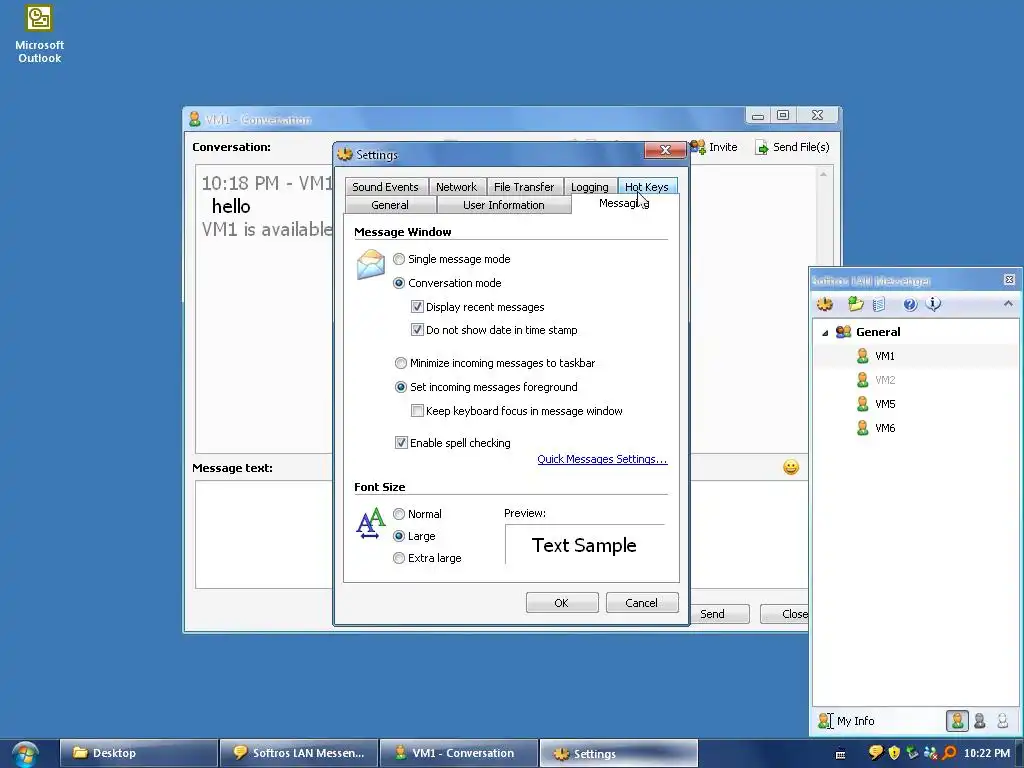Click Invite in conversation window
This screenshot has height=768, width=1024.
coord(714,147)
